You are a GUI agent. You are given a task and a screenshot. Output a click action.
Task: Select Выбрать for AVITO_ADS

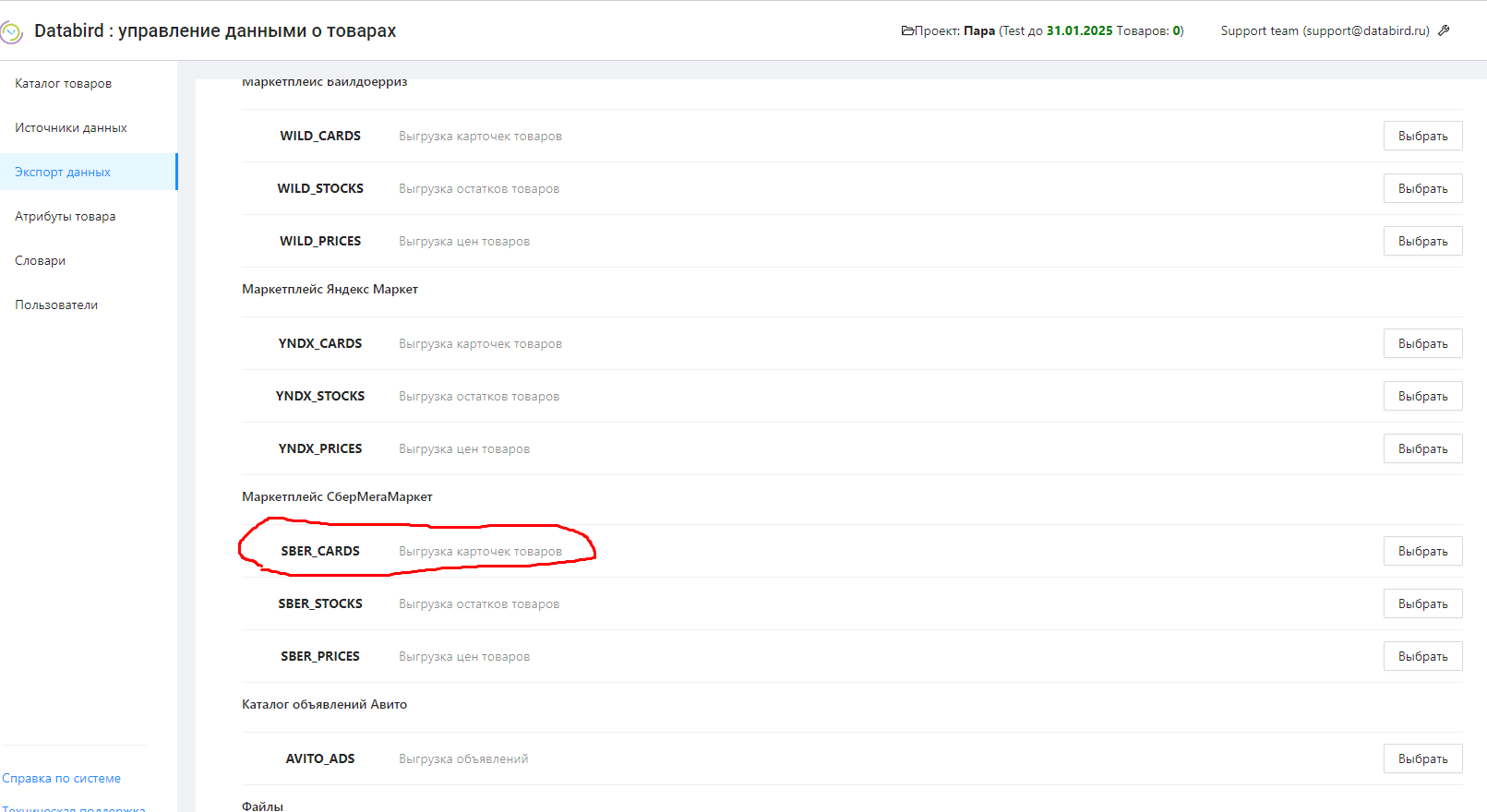[1422, 758]
